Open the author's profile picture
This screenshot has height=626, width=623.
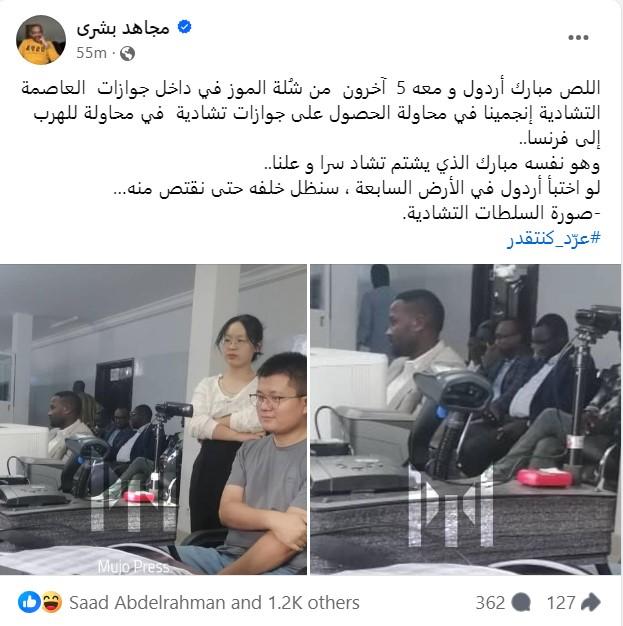pos(41,40)
